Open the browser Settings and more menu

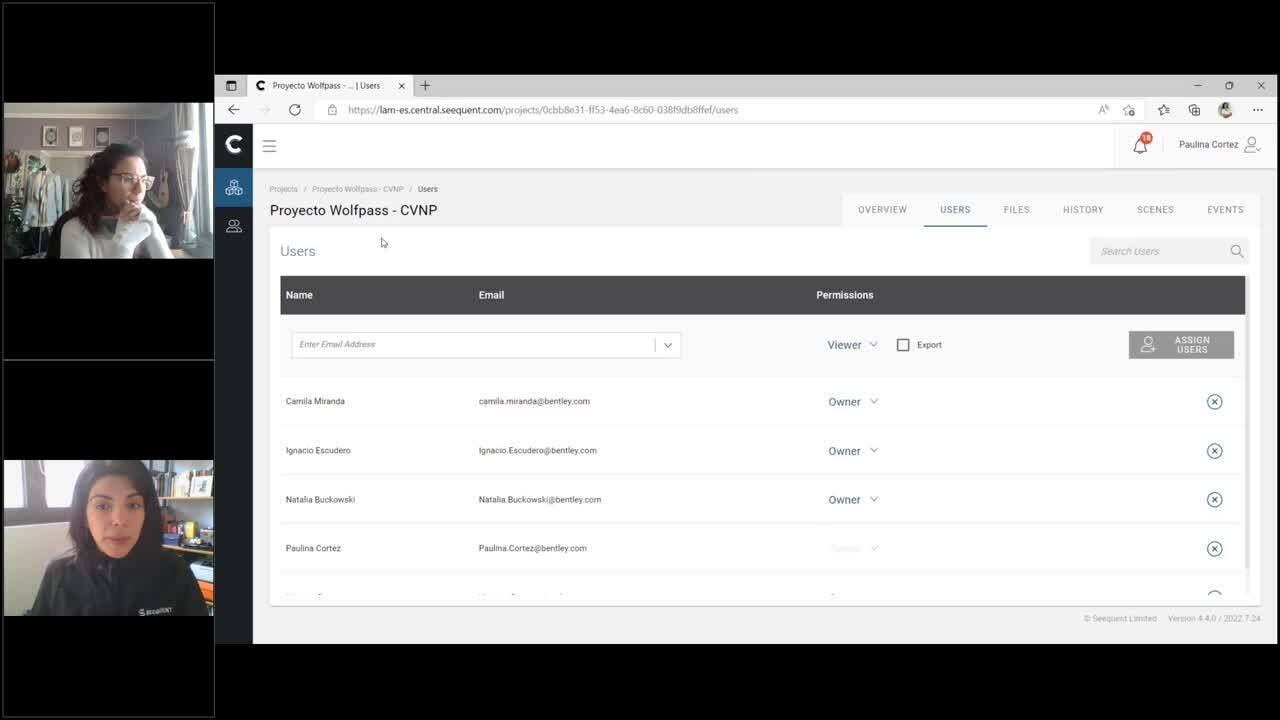(1258, 110)
